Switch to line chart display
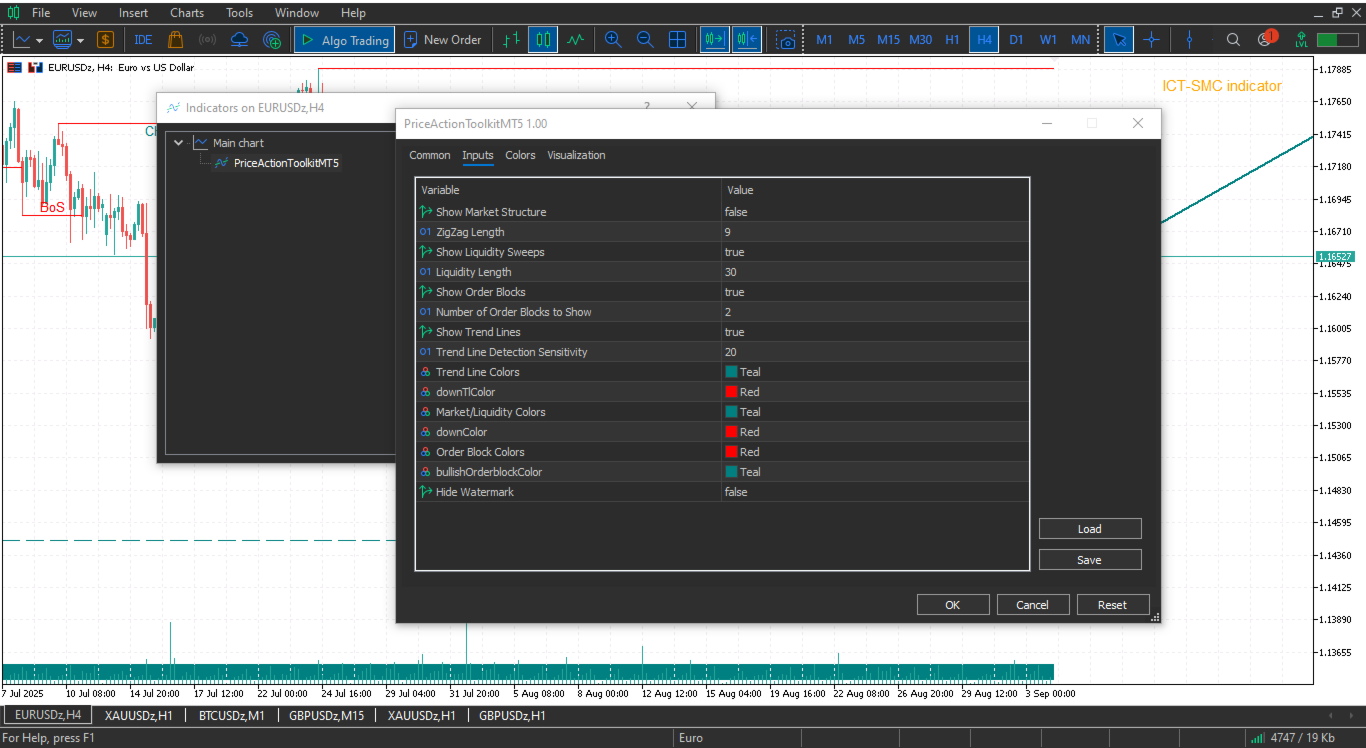The width and height of the screenshot is (1366, 748). point(575,40)
